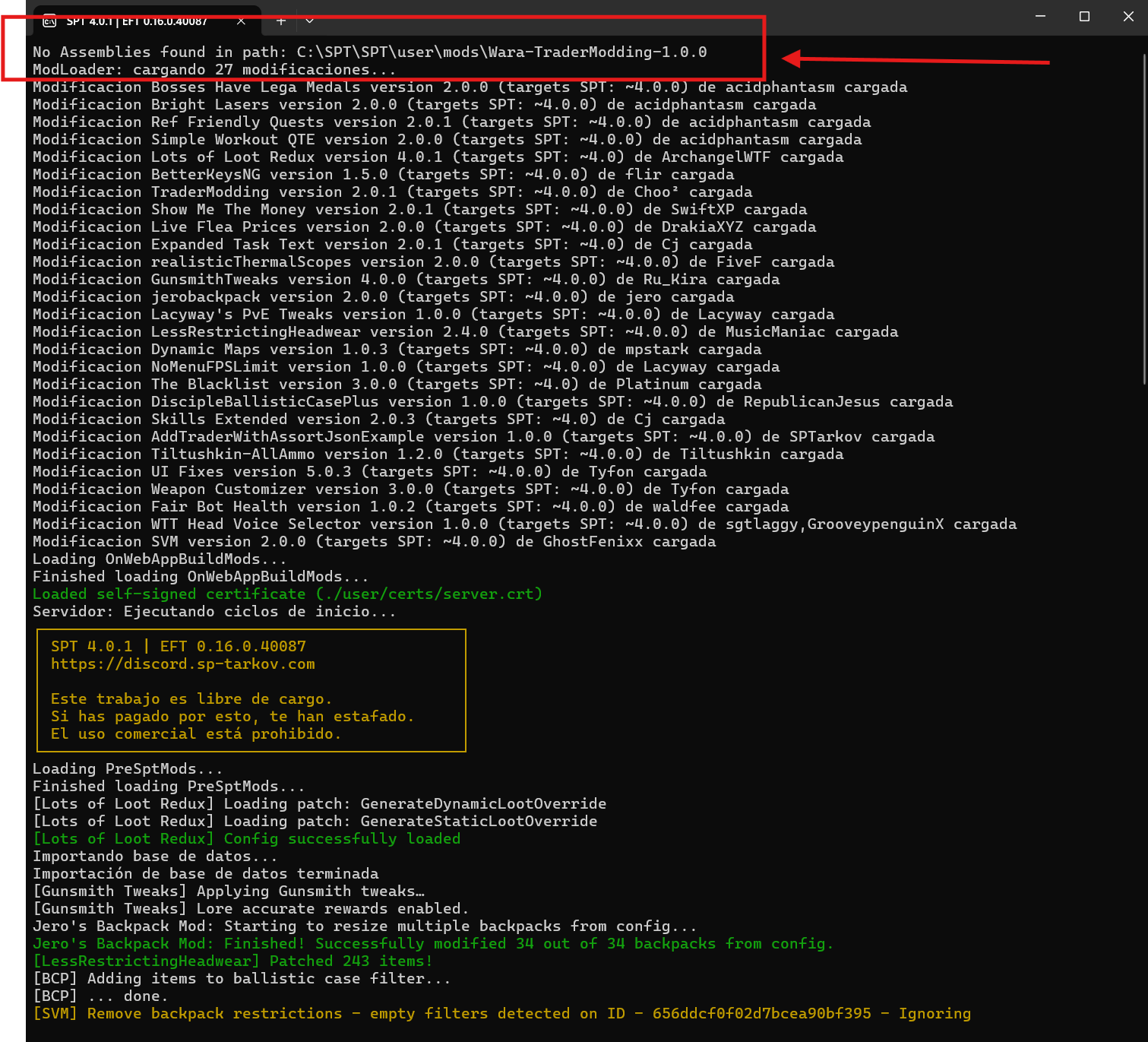Click the 'Successfully modified 34 out of 34' line
Screen dimensions: 1148x1042
pos(433,943)
